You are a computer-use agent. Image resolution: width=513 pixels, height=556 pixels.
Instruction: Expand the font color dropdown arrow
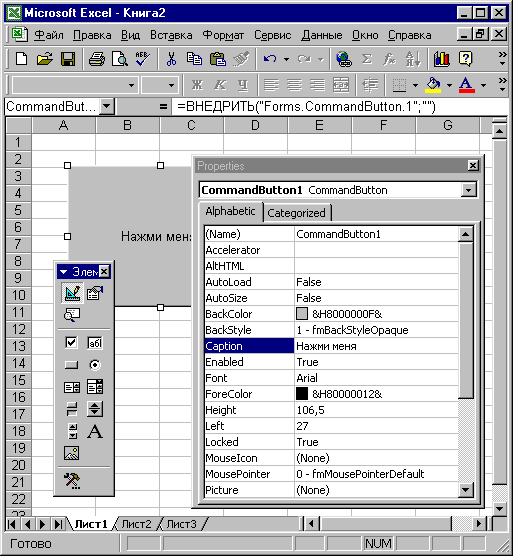pyautogui.click(x=483, y=85)
